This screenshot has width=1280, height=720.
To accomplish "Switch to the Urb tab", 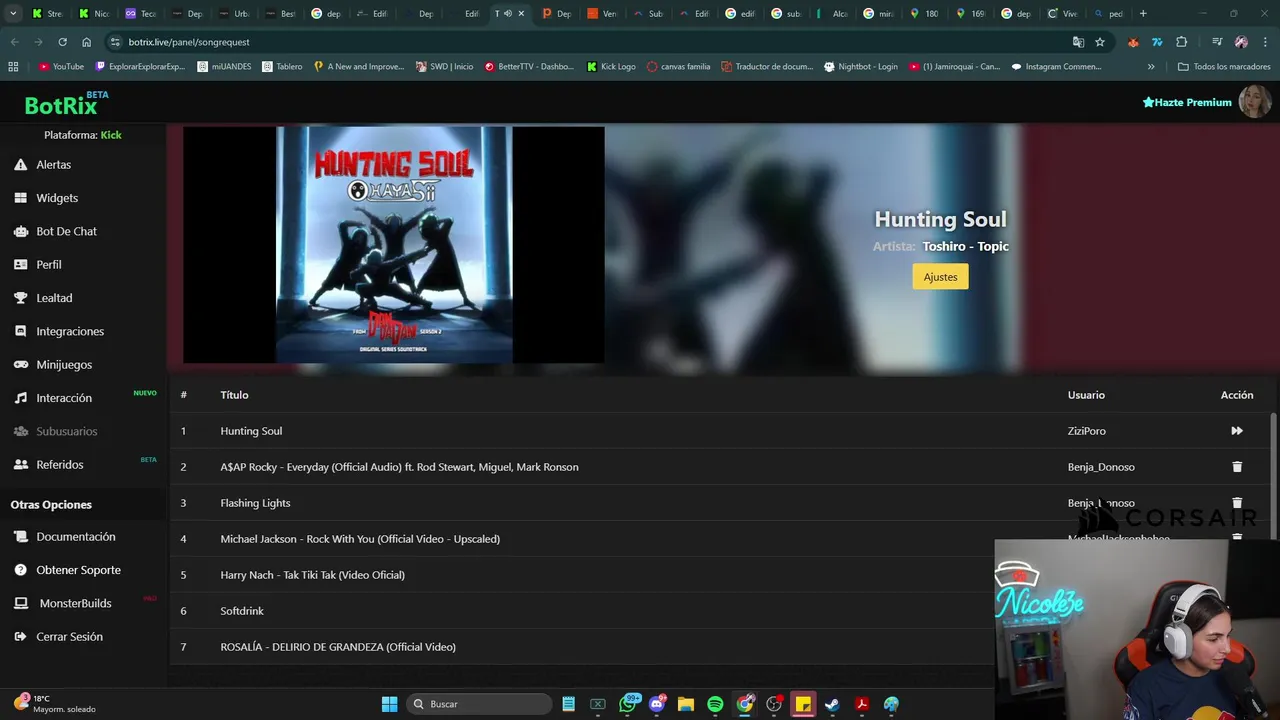I will pos(233,14).
